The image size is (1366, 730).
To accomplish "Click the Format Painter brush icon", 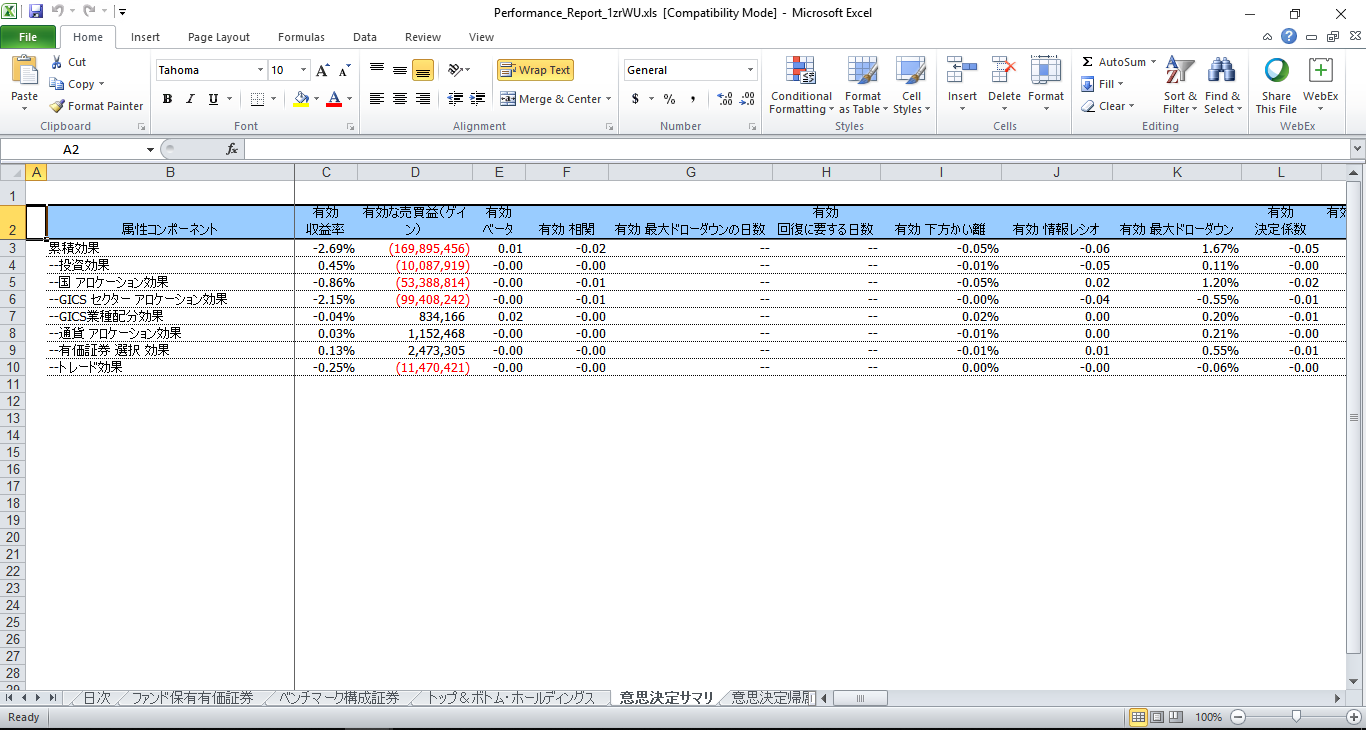I will point(58,106).
